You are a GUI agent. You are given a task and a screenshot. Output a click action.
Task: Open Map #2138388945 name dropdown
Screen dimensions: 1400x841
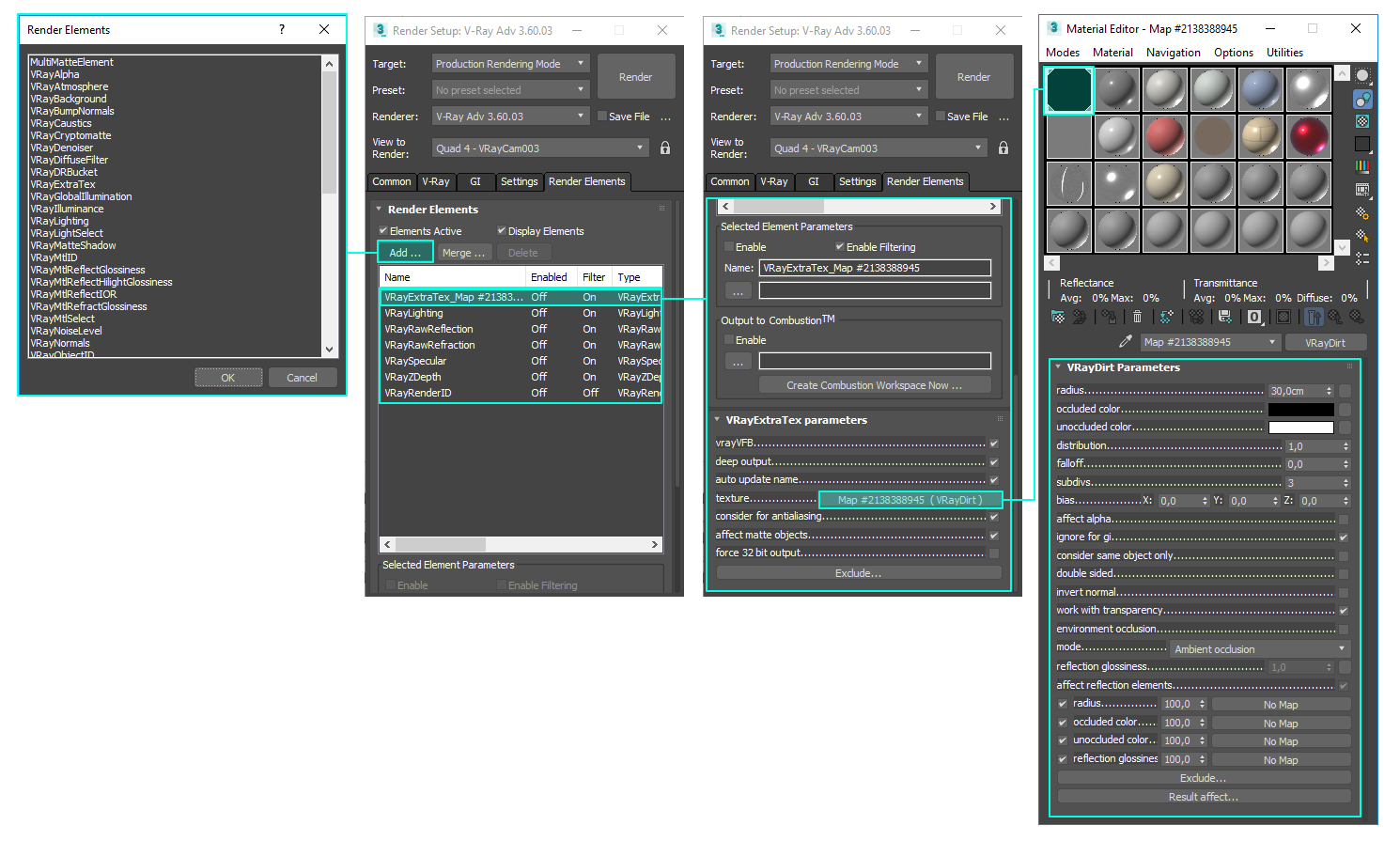pyautogui.click(x=1210, y=342)
